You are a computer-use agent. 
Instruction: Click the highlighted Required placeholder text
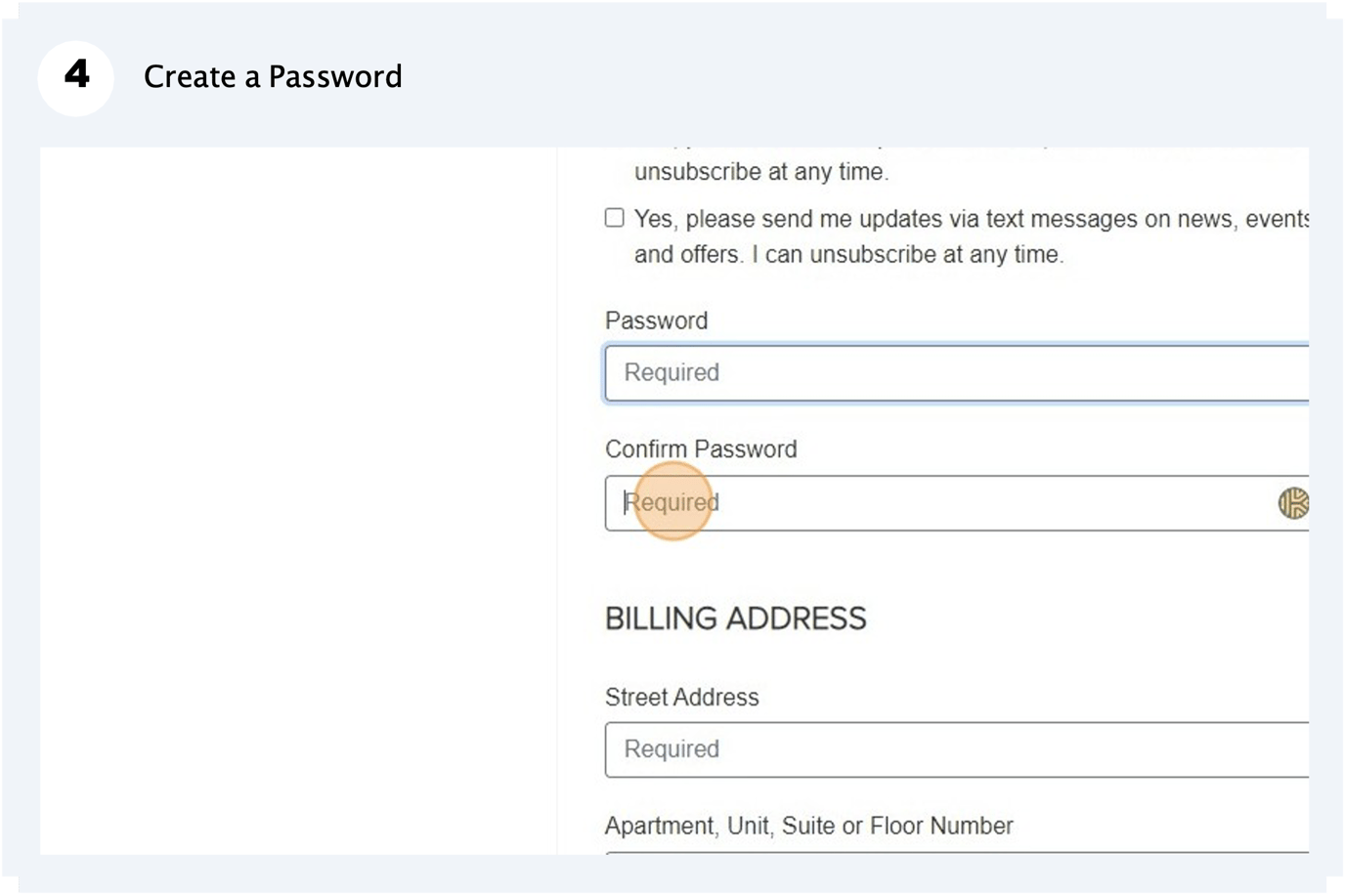673,502
